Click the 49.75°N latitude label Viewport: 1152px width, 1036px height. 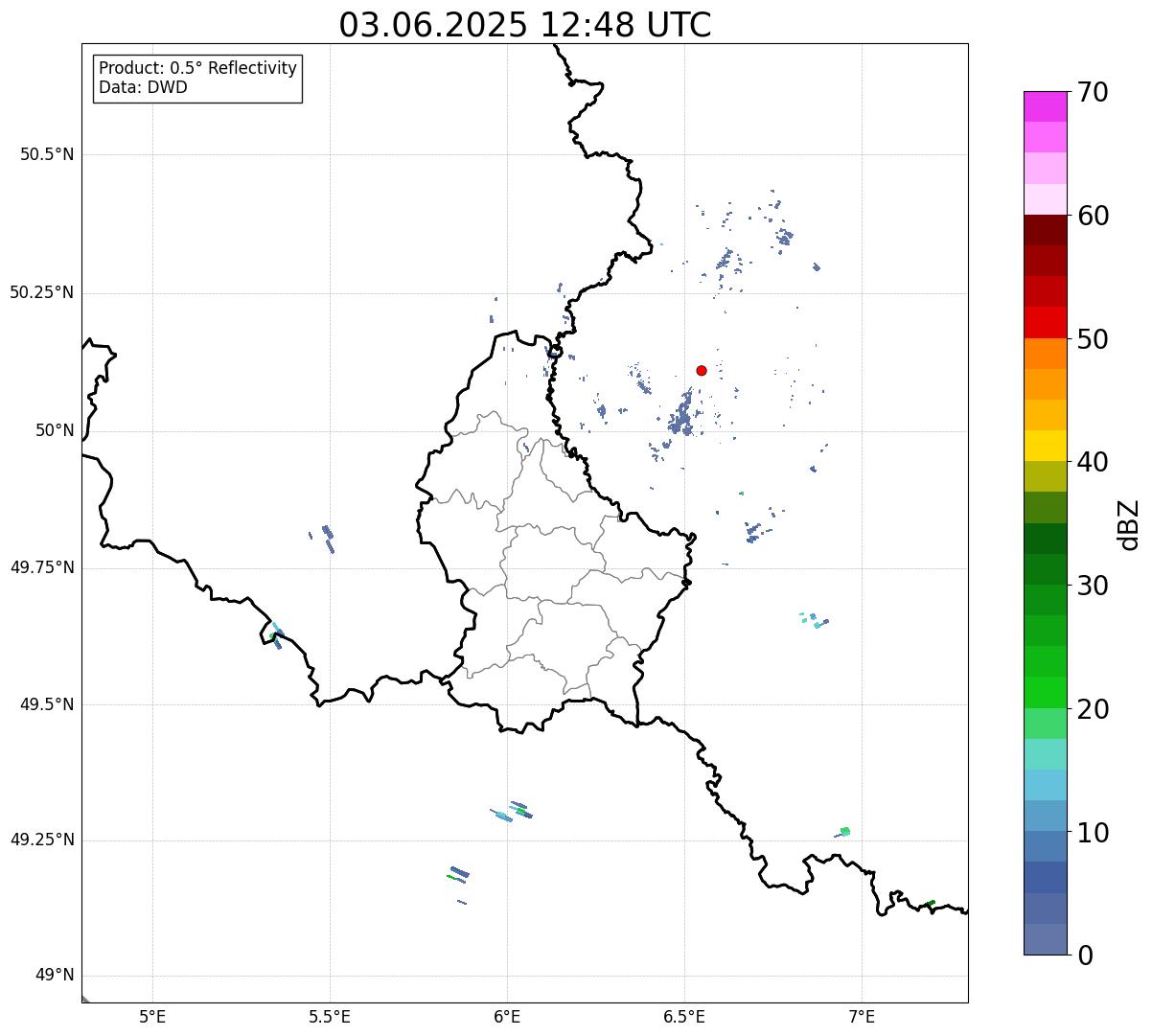pos(41,567)
